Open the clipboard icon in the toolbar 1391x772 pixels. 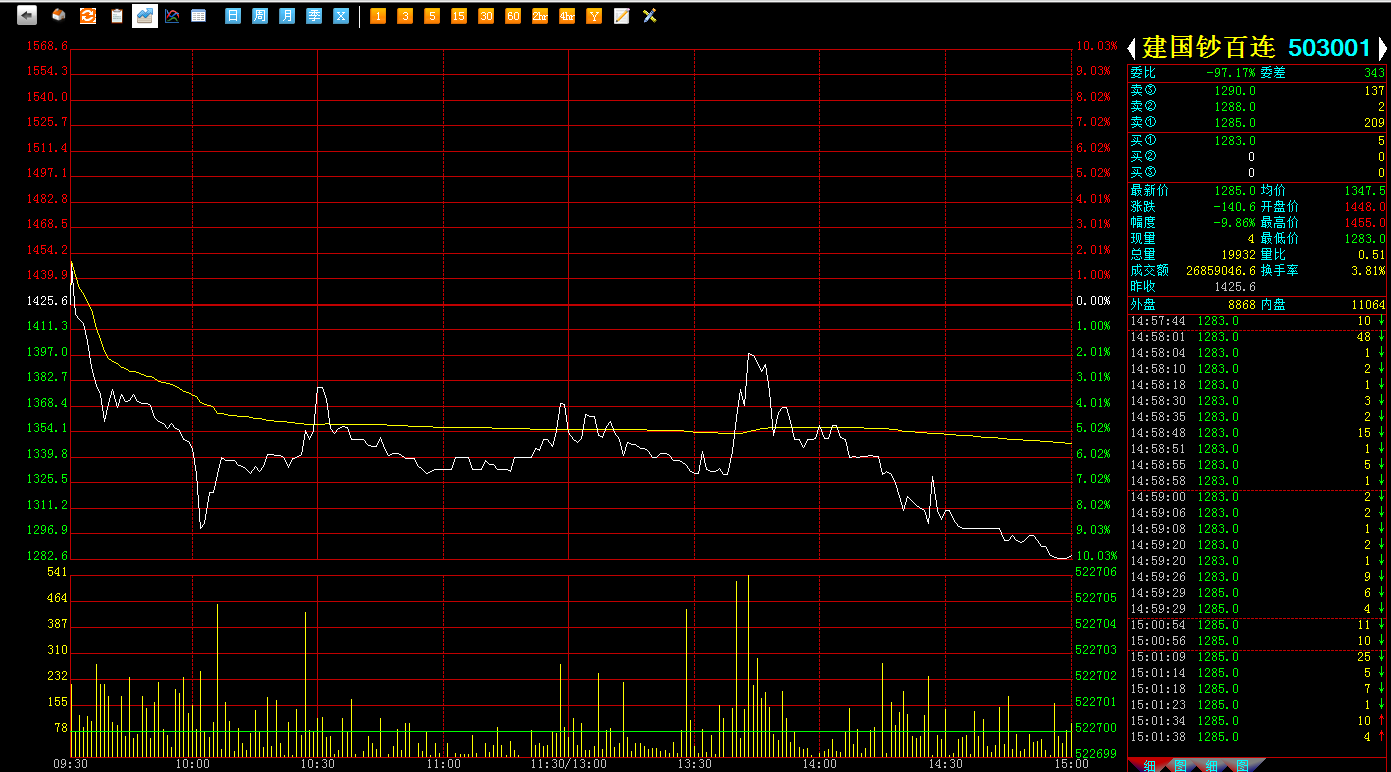tap(117, 16)
